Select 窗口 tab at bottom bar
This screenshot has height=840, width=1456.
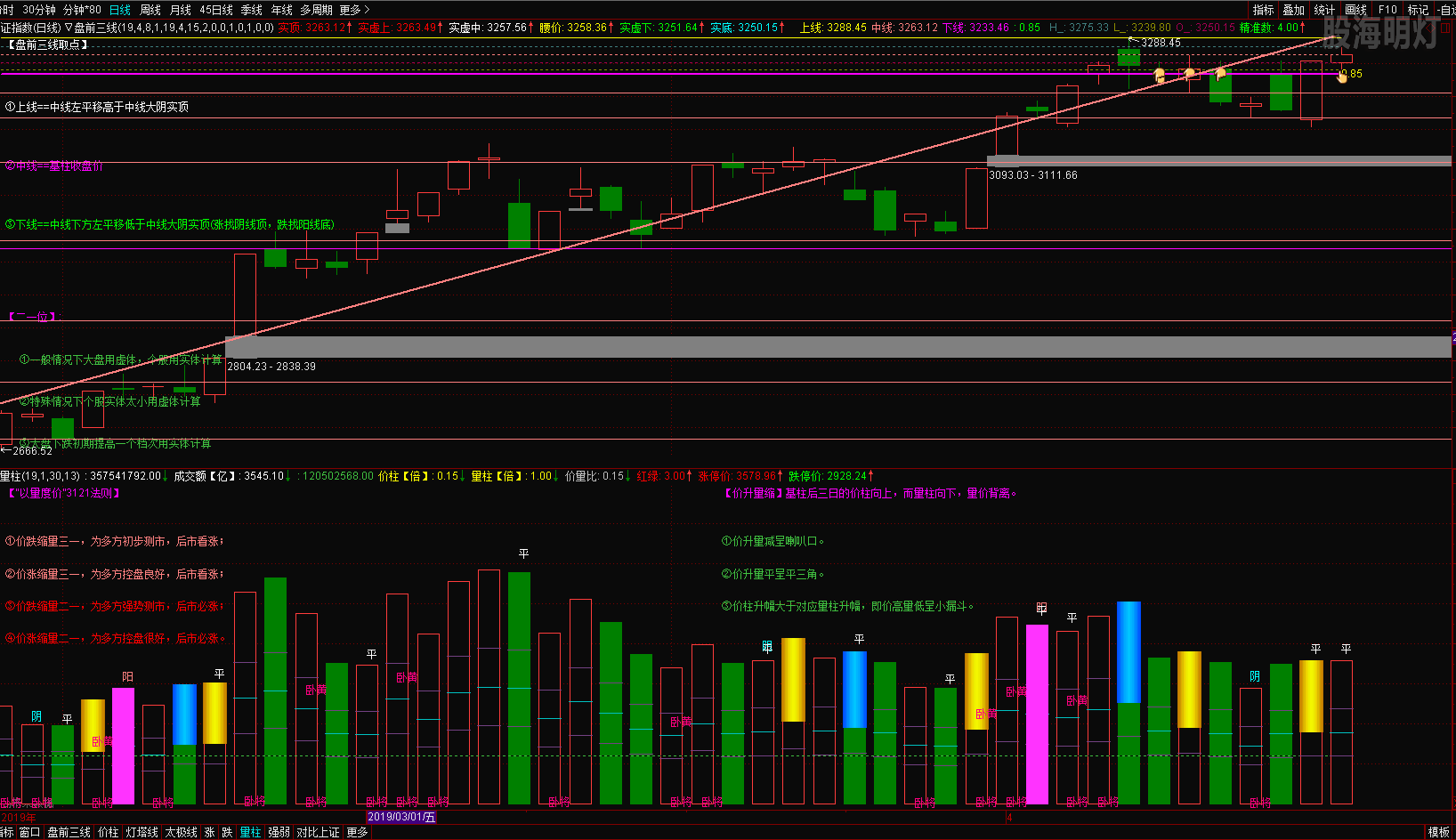[x=29, y=832]
